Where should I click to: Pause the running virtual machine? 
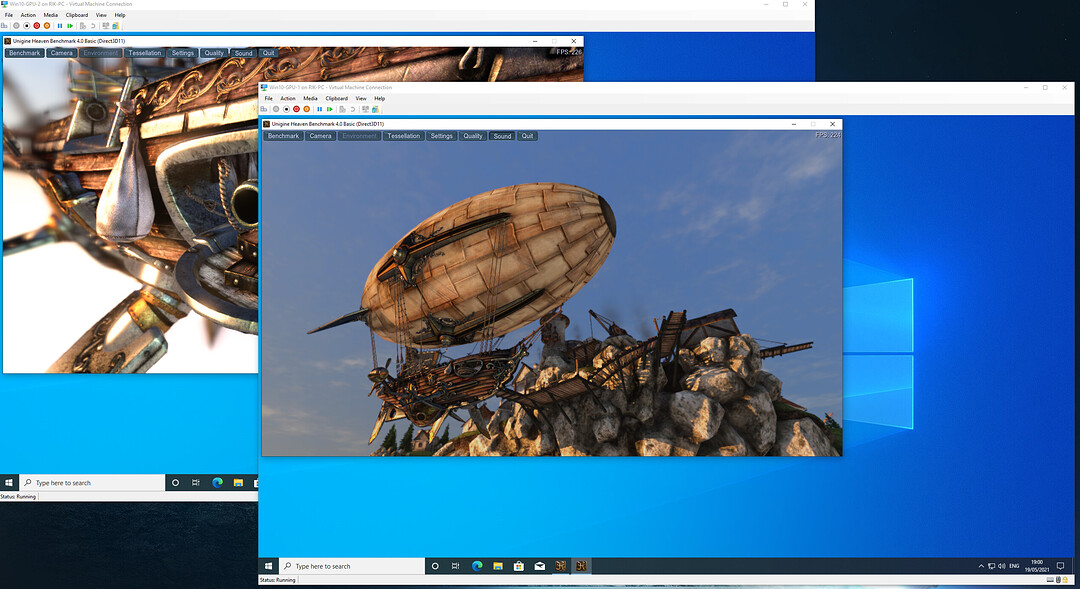click(320, 108)
